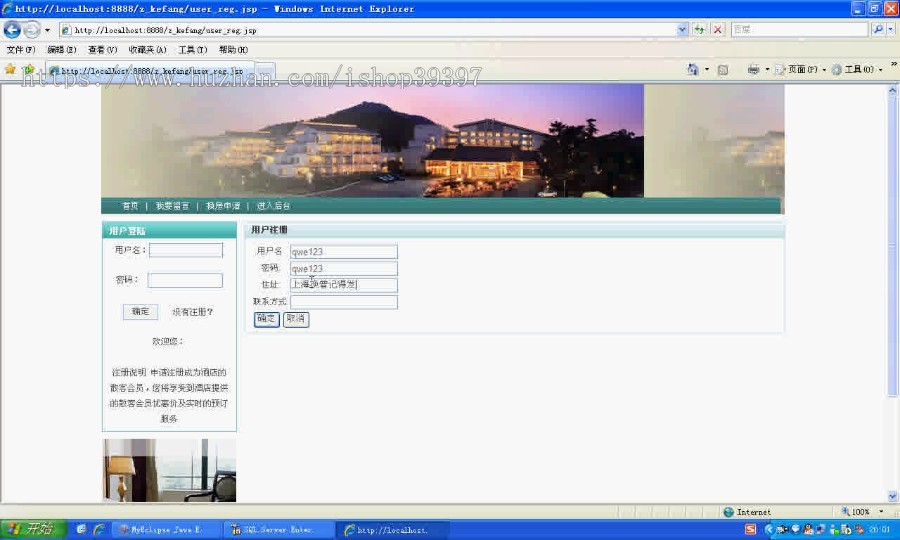This screenshot has height=540, width=900.
Task: Click the registration 密码 field
Action: [343, 268]
